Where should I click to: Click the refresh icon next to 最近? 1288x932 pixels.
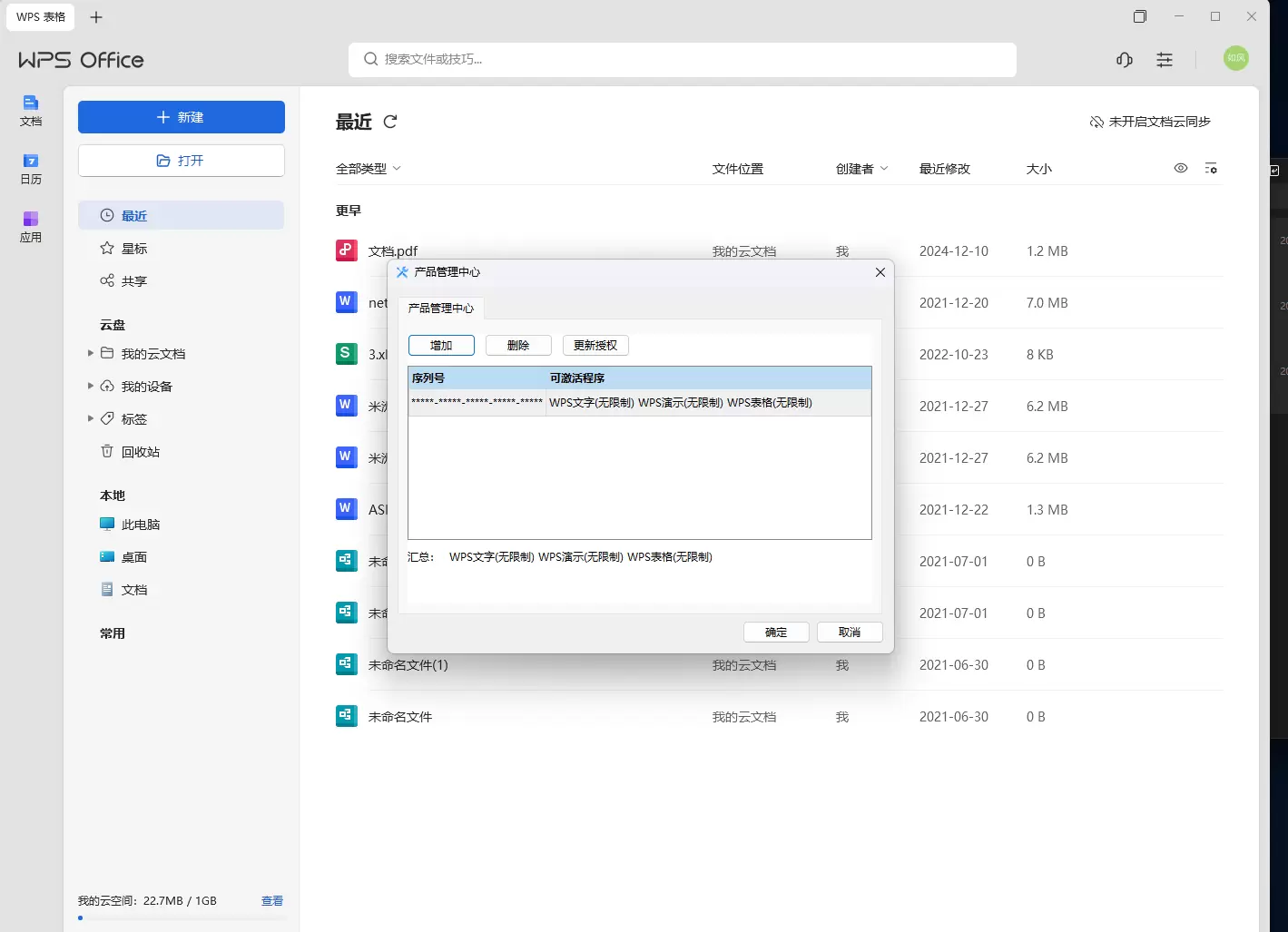coord(390,122)
